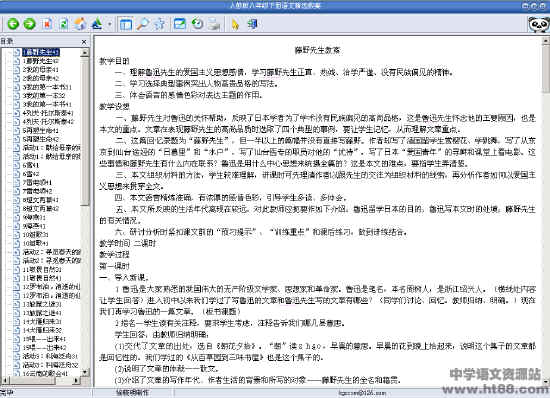Viewport: 550px width, 398px height.
Task: Click the document icon beside 9海燕41
Action: click(x=16, y=226)
